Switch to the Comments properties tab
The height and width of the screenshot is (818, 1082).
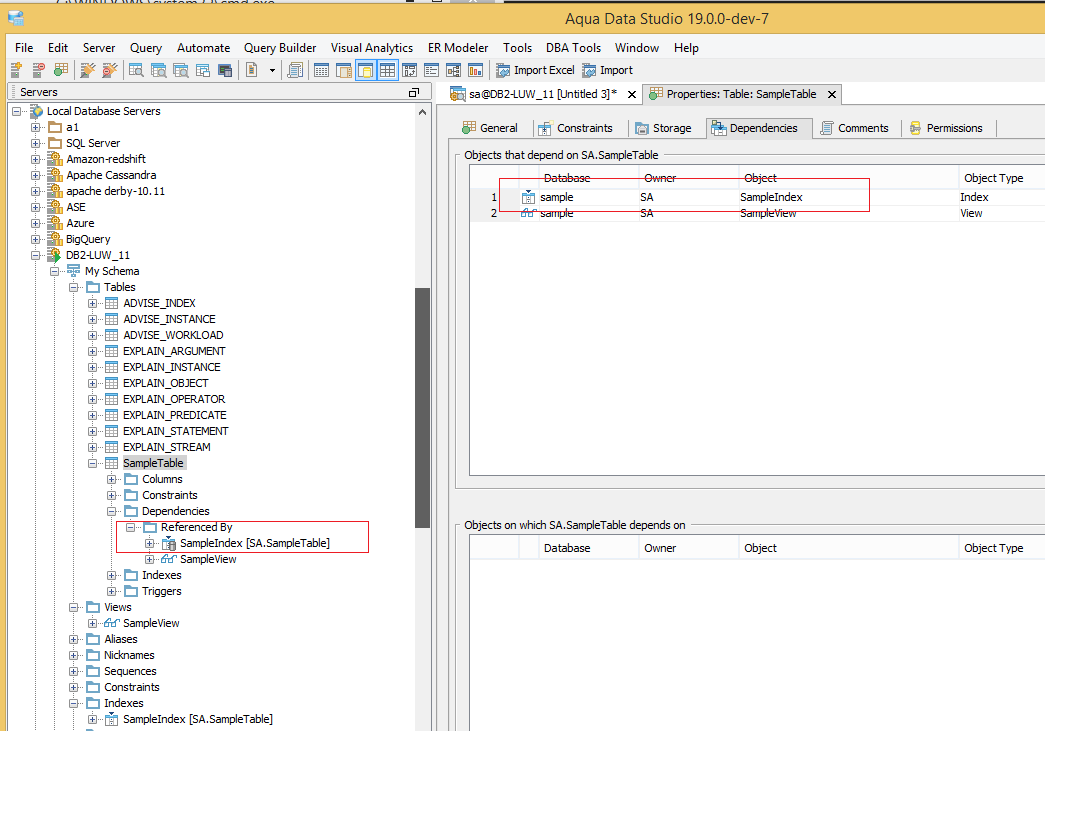(x=854, y=128)
